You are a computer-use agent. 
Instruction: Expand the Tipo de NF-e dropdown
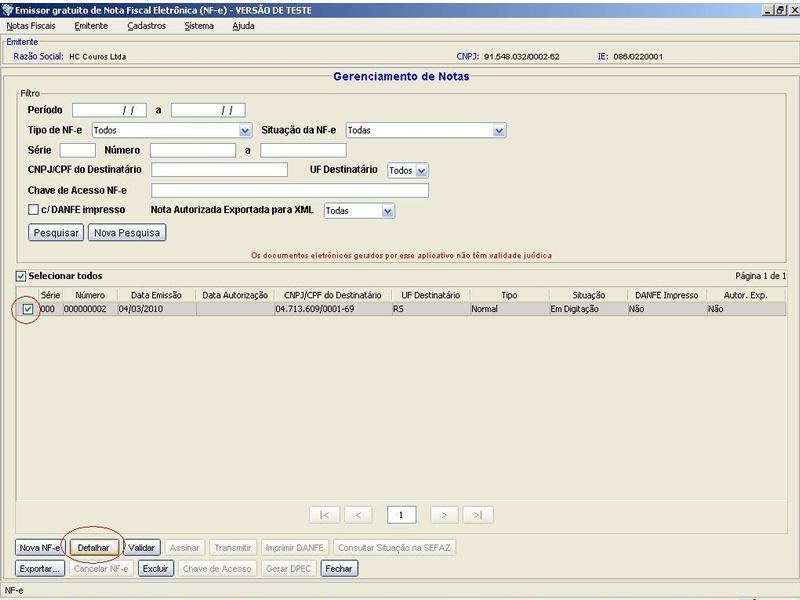pos(245,131)
